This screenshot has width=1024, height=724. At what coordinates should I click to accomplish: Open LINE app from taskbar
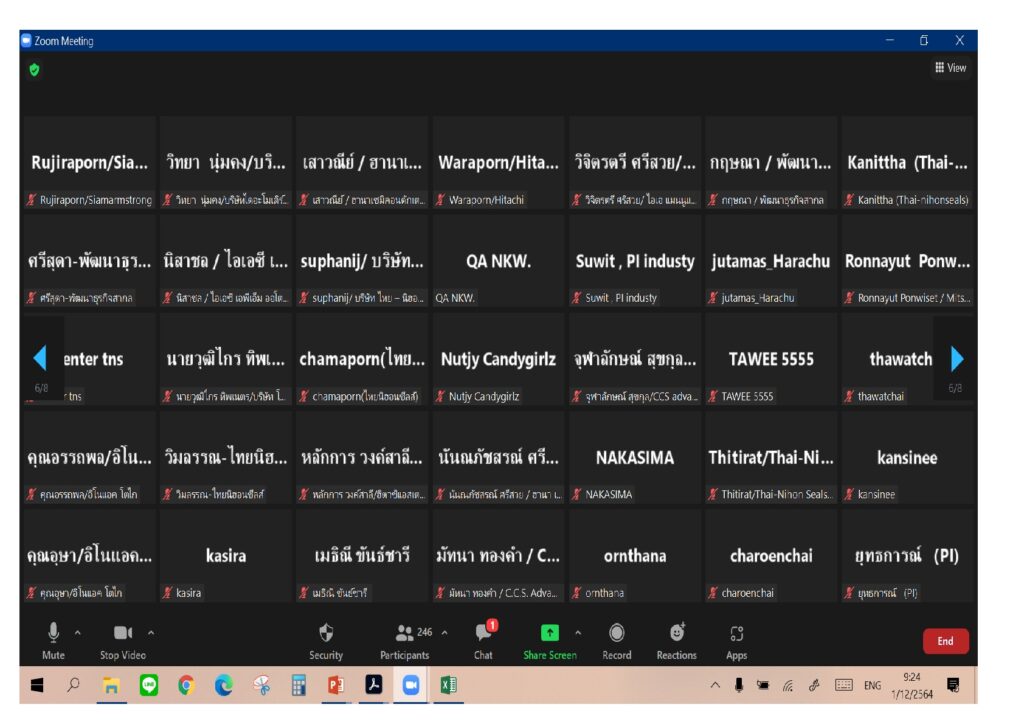pos(149,685)
